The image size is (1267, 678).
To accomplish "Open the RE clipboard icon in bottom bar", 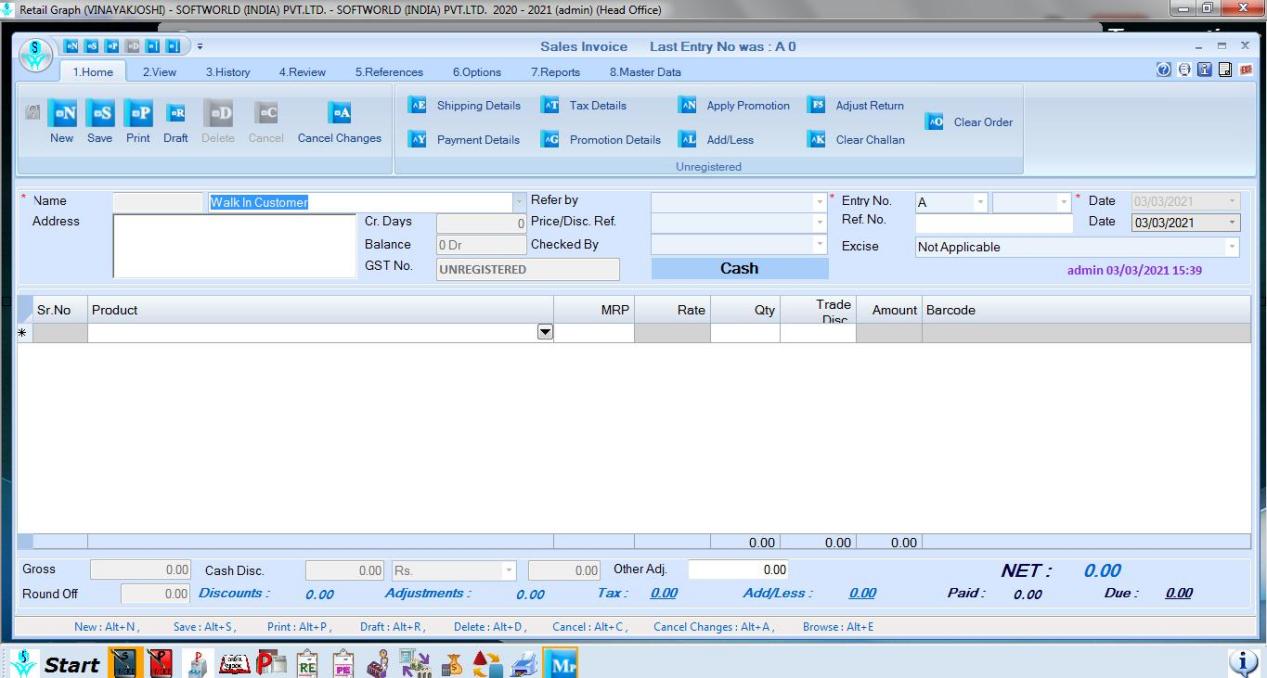I will pyautogui.click(x=308, y=663).
